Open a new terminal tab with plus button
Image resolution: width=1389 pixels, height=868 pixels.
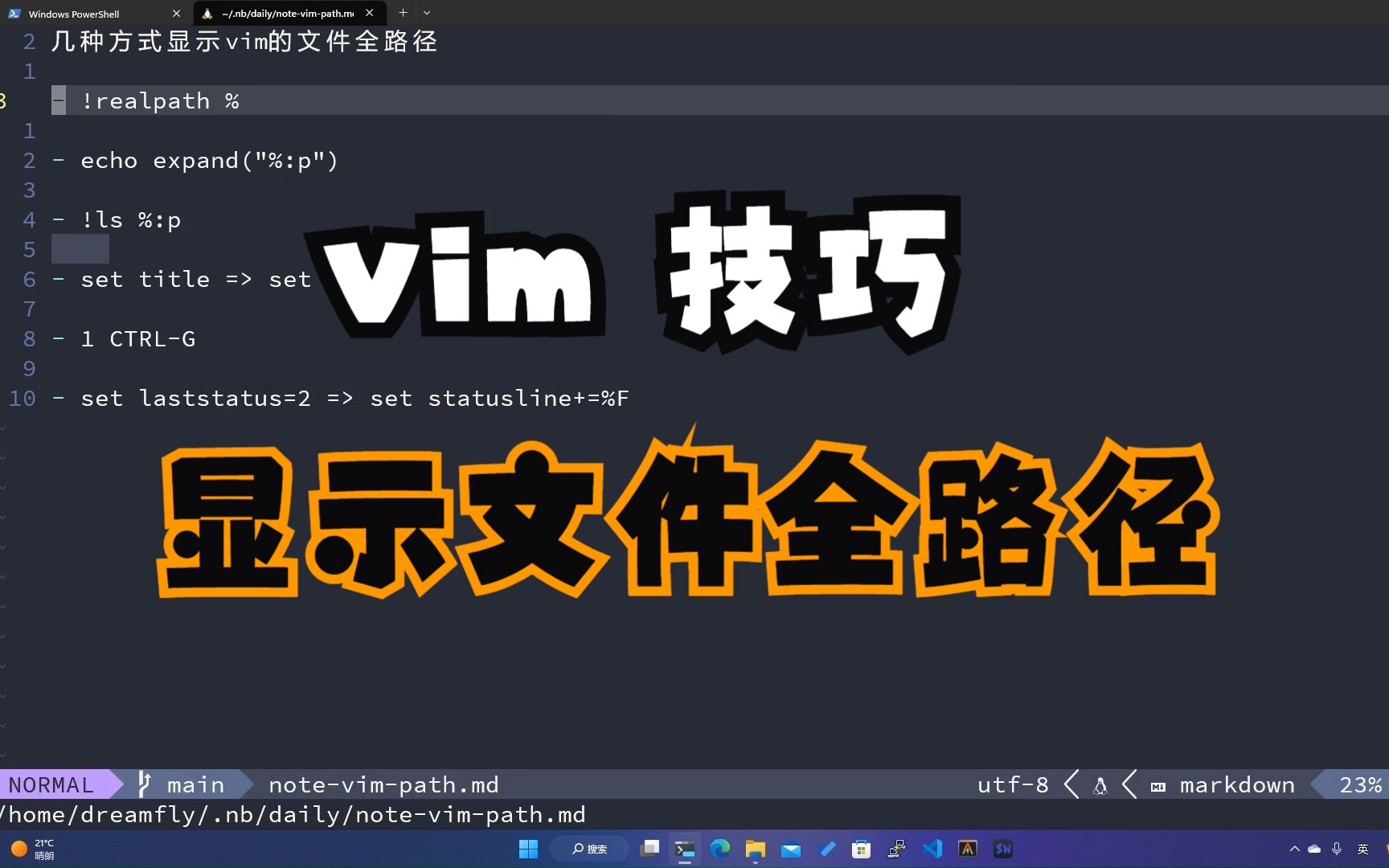pos(403,13)
